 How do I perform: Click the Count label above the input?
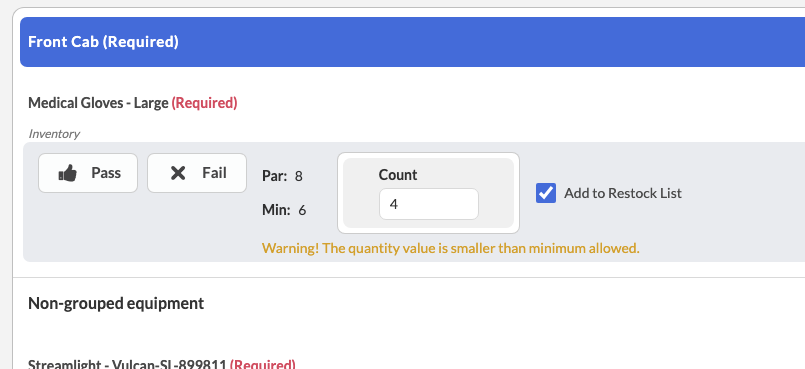click(398, 175)
